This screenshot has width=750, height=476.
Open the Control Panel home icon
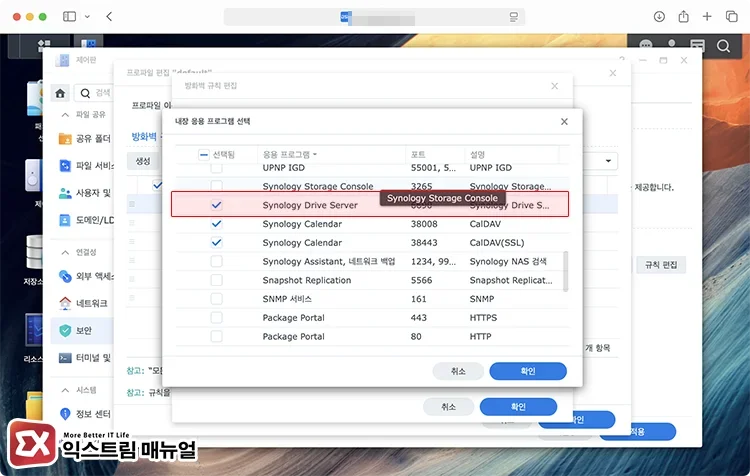click(61, 93)
